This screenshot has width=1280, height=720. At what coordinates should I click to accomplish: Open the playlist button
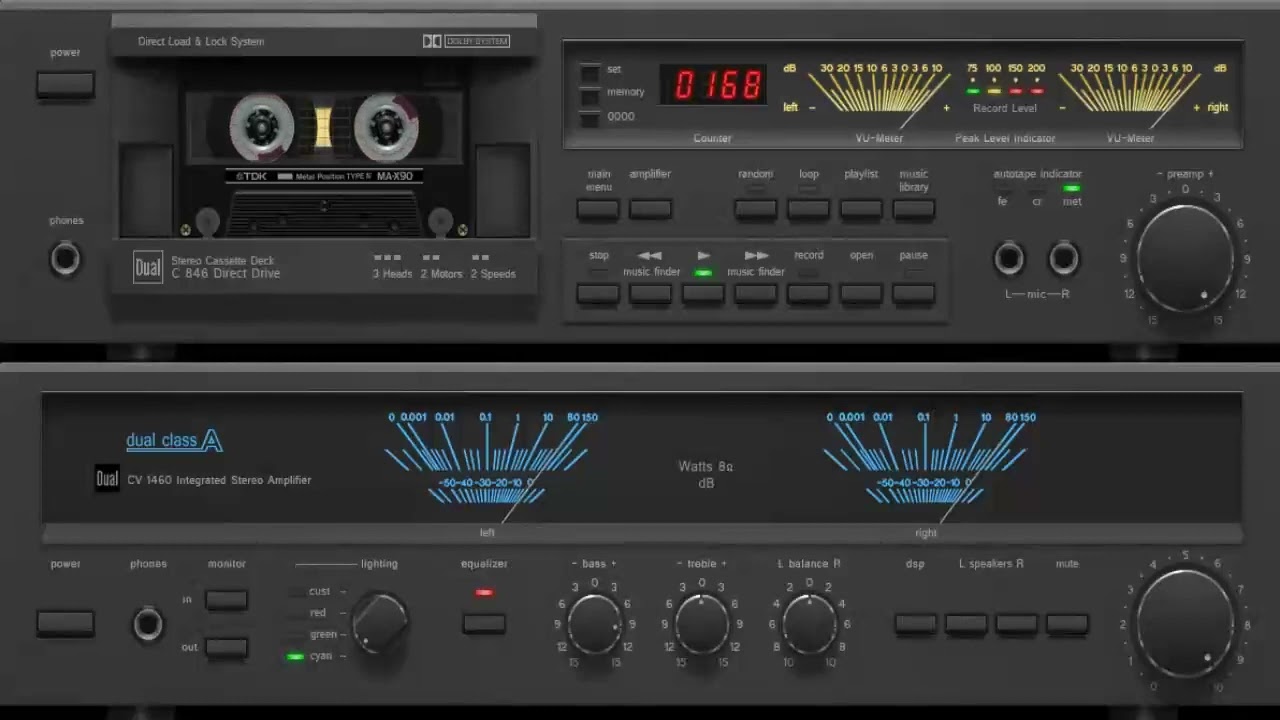(x=861, y=210)
